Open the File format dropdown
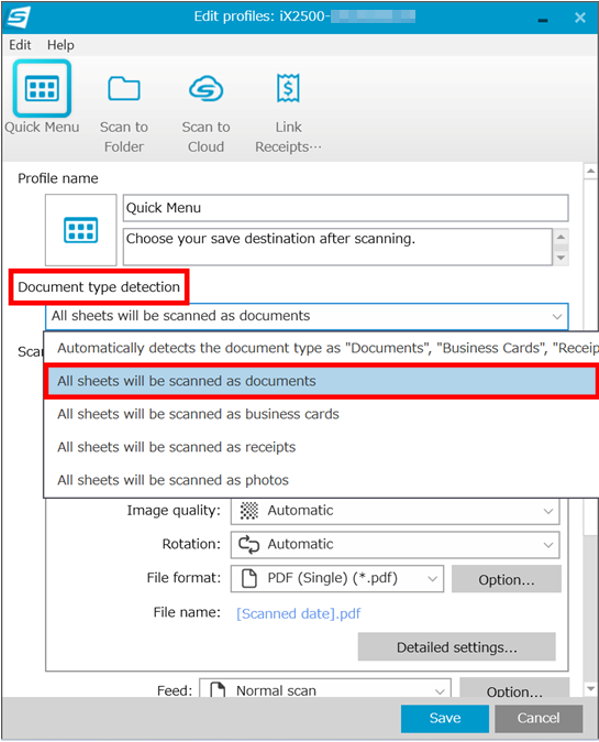This screenshot has height=742, width=599. click(x=337, y=578)
